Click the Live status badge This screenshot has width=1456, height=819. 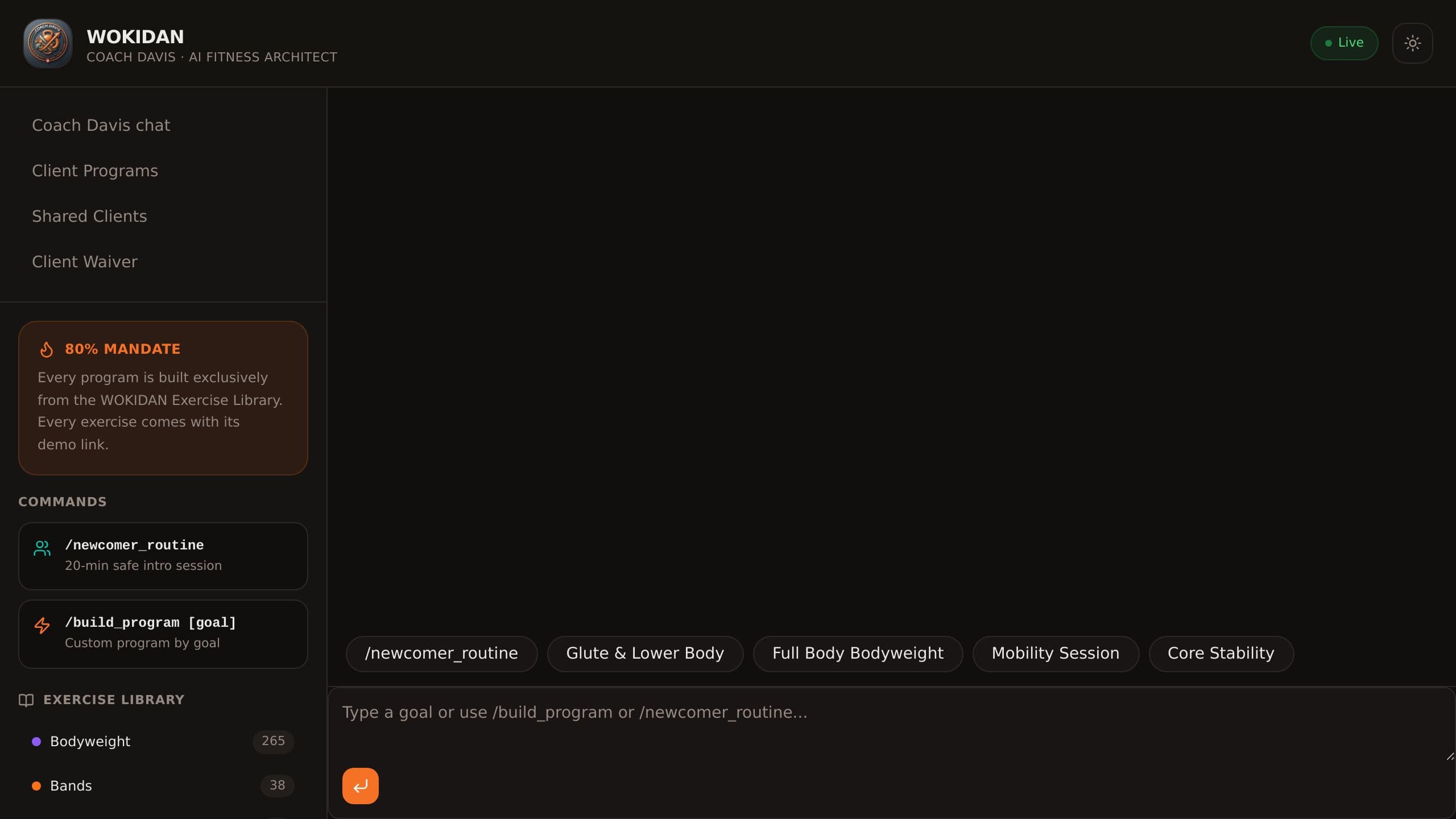click(x=1344, y=43)
